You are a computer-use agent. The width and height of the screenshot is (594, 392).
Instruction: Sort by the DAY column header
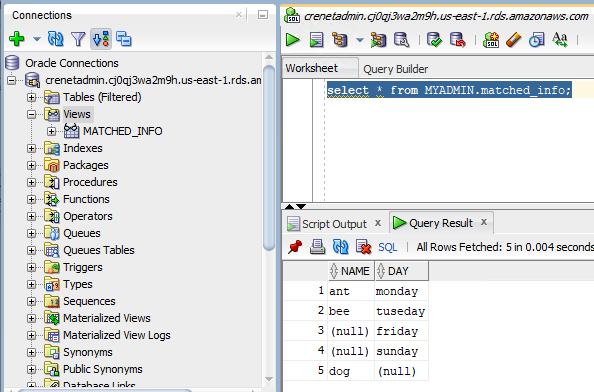pos(402,271)
